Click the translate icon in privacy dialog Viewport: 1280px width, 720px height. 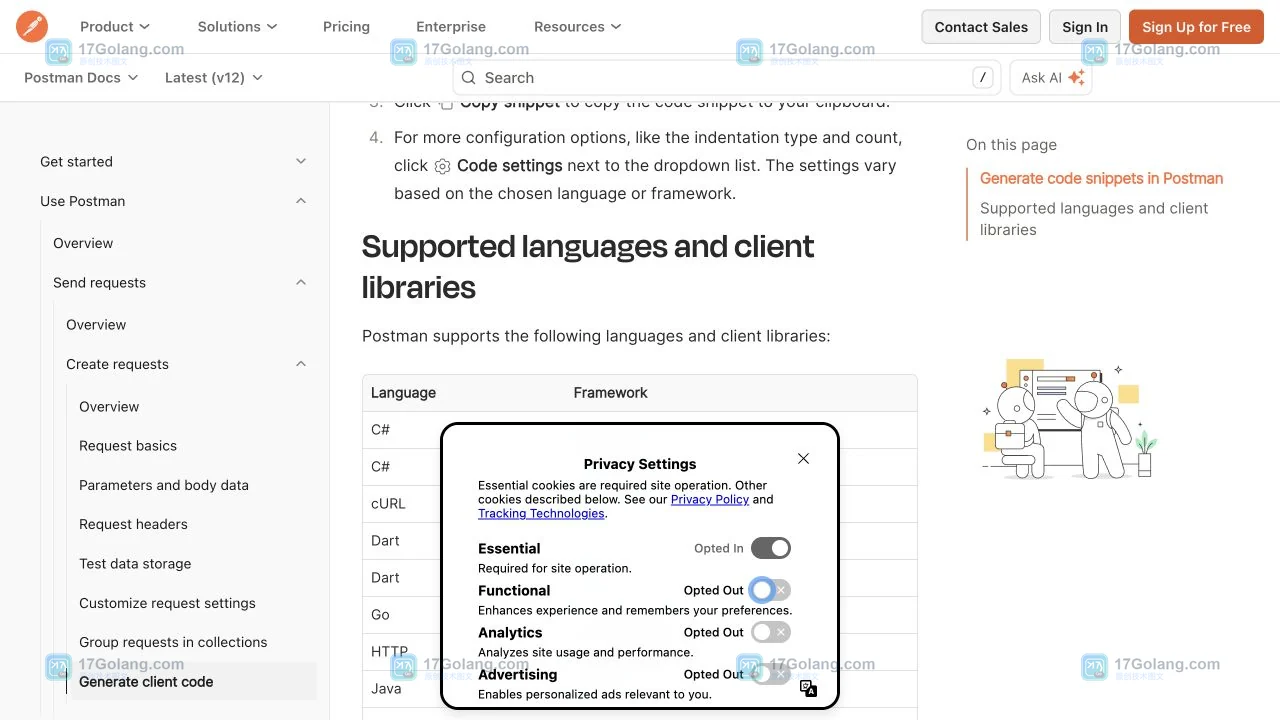pyautogui.click(x=809, y=688)
